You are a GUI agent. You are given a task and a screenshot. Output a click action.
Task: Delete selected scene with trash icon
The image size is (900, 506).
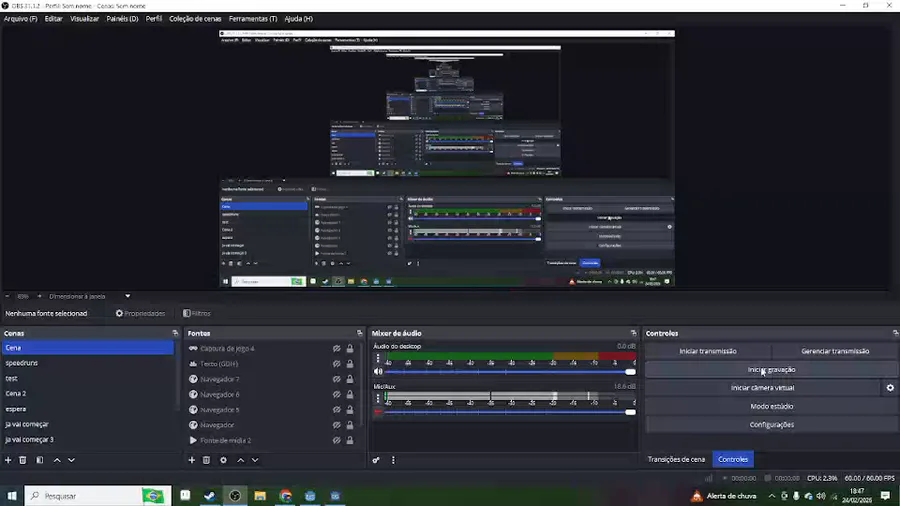tap(23, 460)
